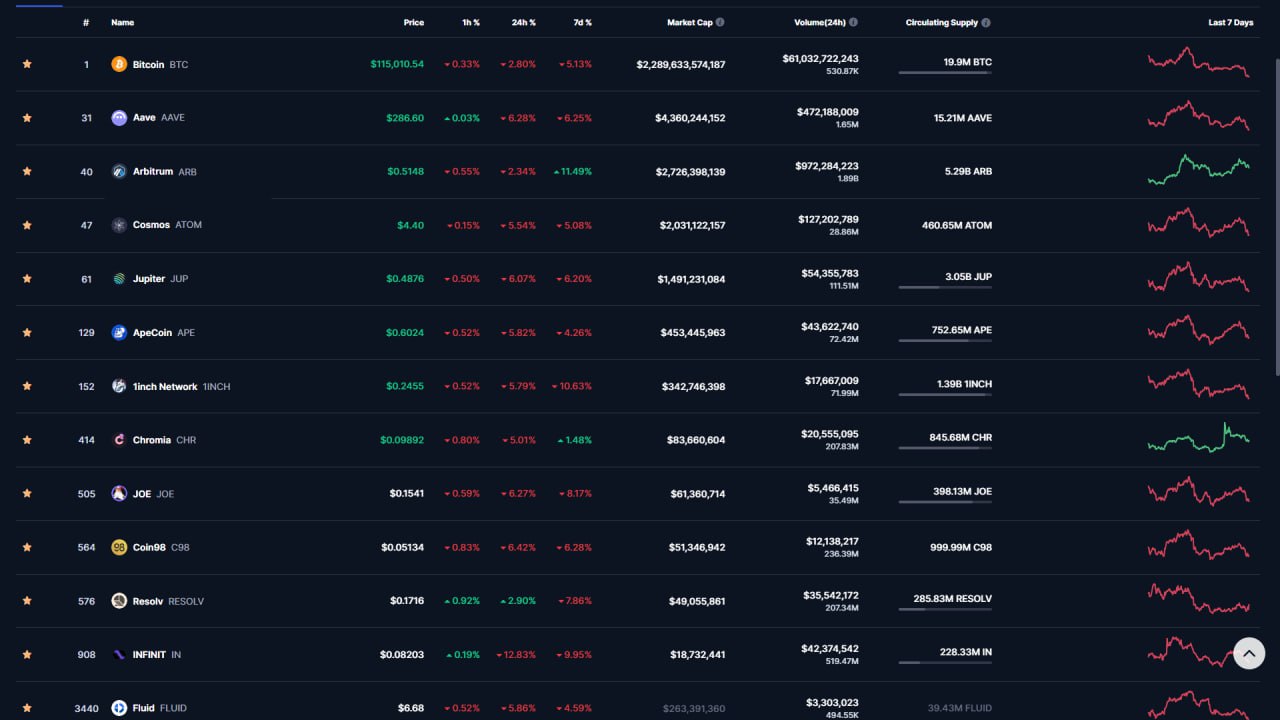Viewport: 1280px width, 720px height.
Task: Toggle the watchlist star for Chromia
Action: pyautogui.click(x=27, y=440)
